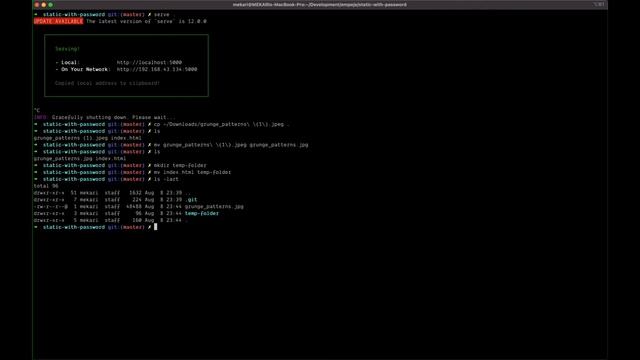Click the terminal cursor at the last prompt

156,227
